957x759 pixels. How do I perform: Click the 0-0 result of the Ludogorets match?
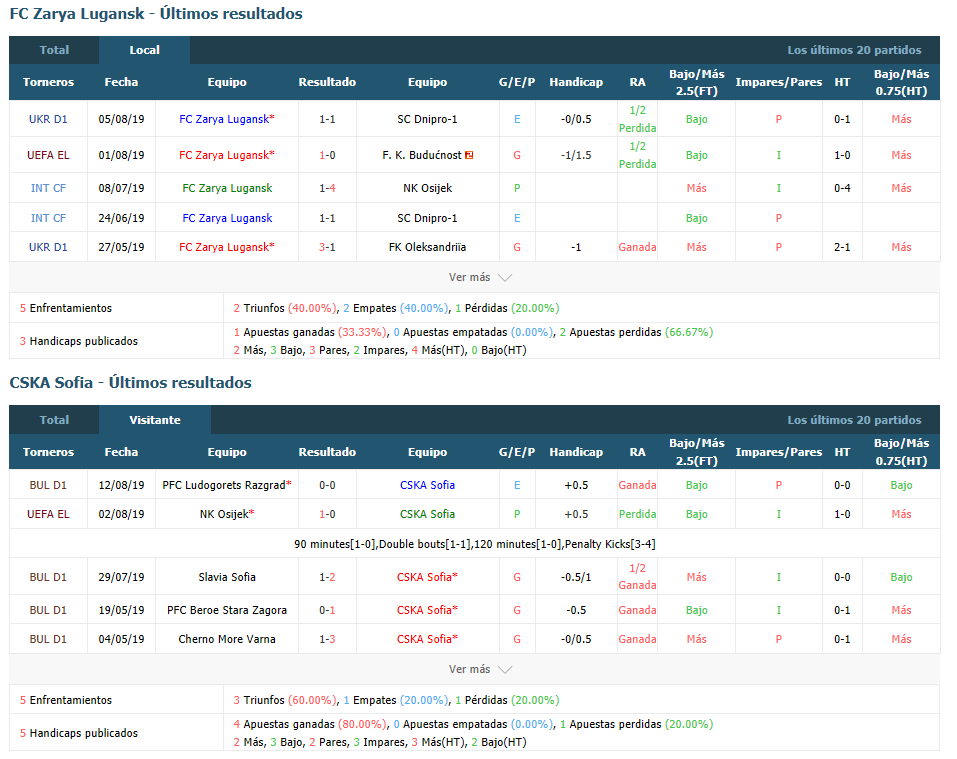pos(327,485)
